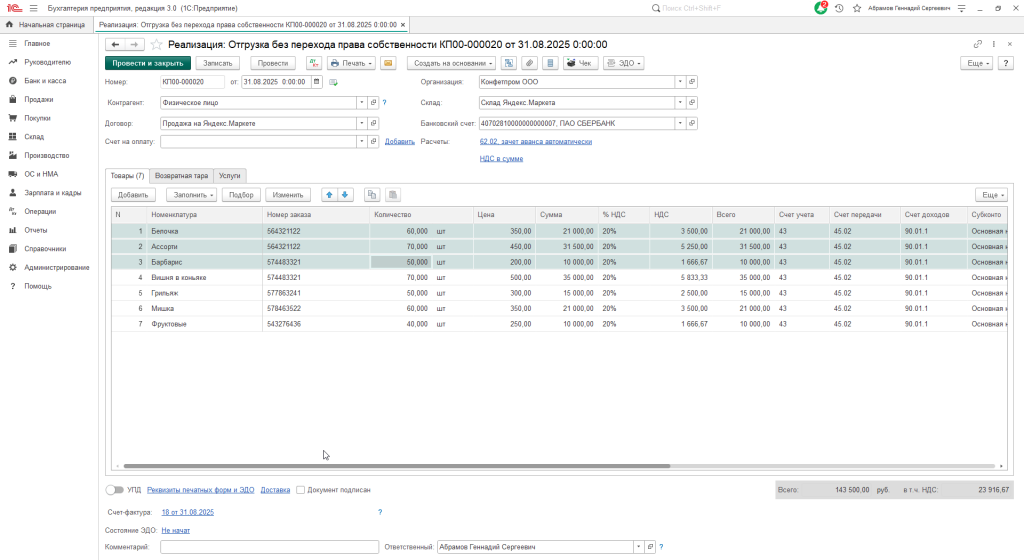Image resolution: width=1024 pixels, height=560 pixels.
Task: Open the Печать dropdown menu
Action: click(x=352, y=63)
